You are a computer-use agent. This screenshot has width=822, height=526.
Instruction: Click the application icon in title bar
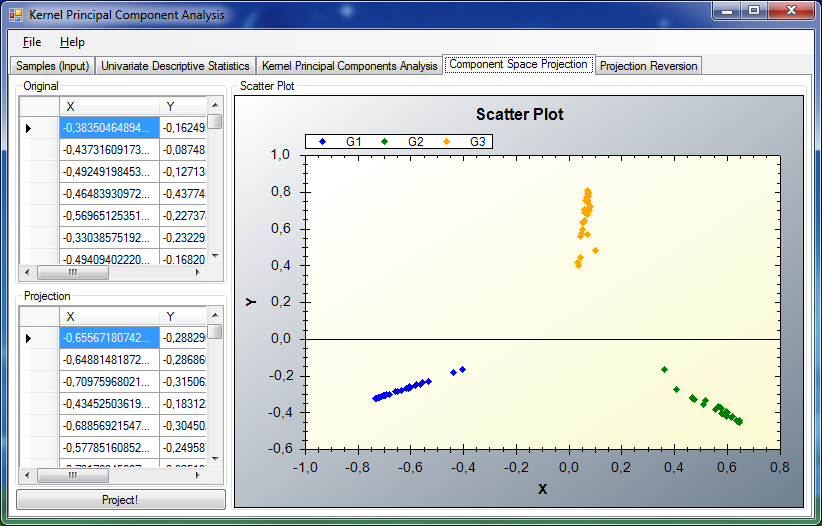16,15
